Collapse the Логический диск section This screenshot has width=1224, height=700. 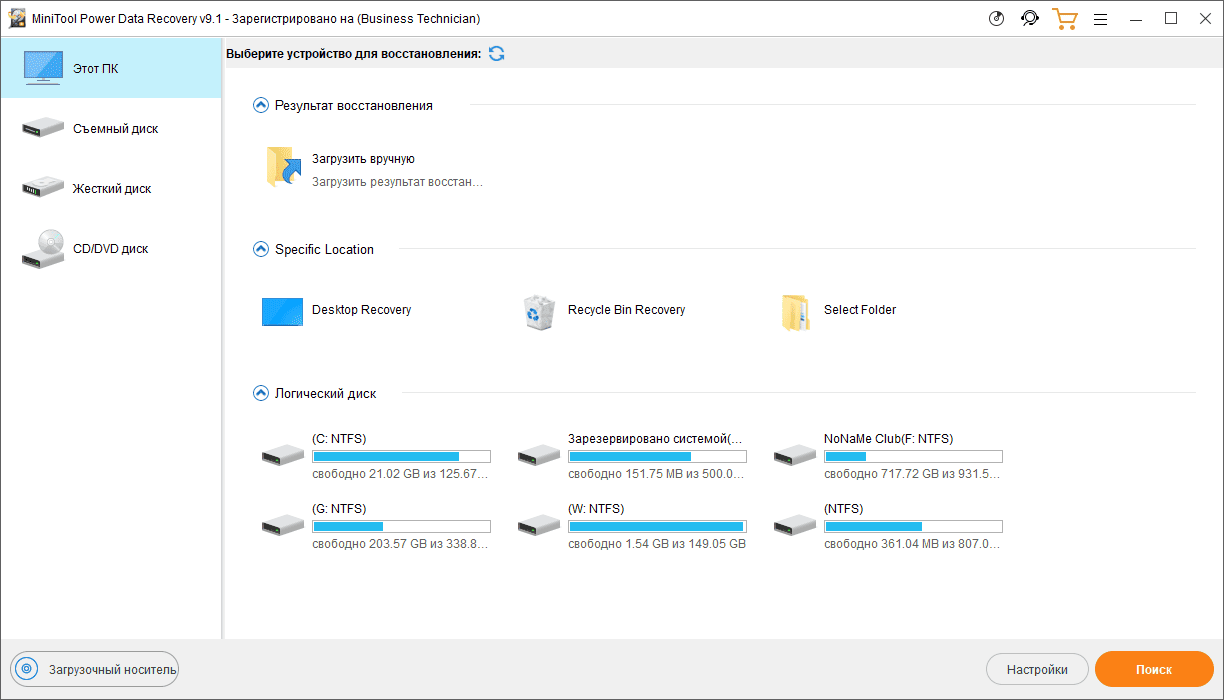[261, 393]
